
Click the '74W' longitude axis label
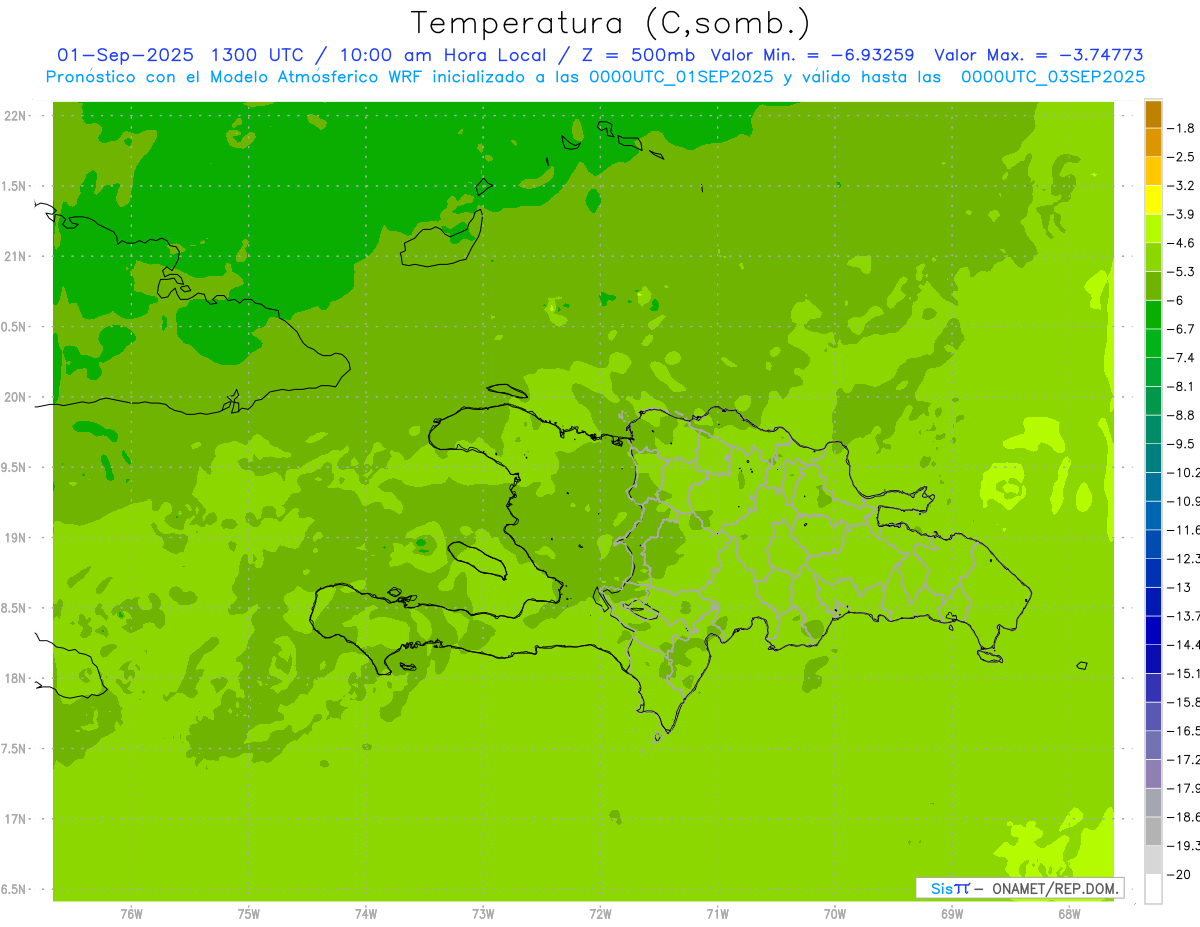tap(366, 914)
